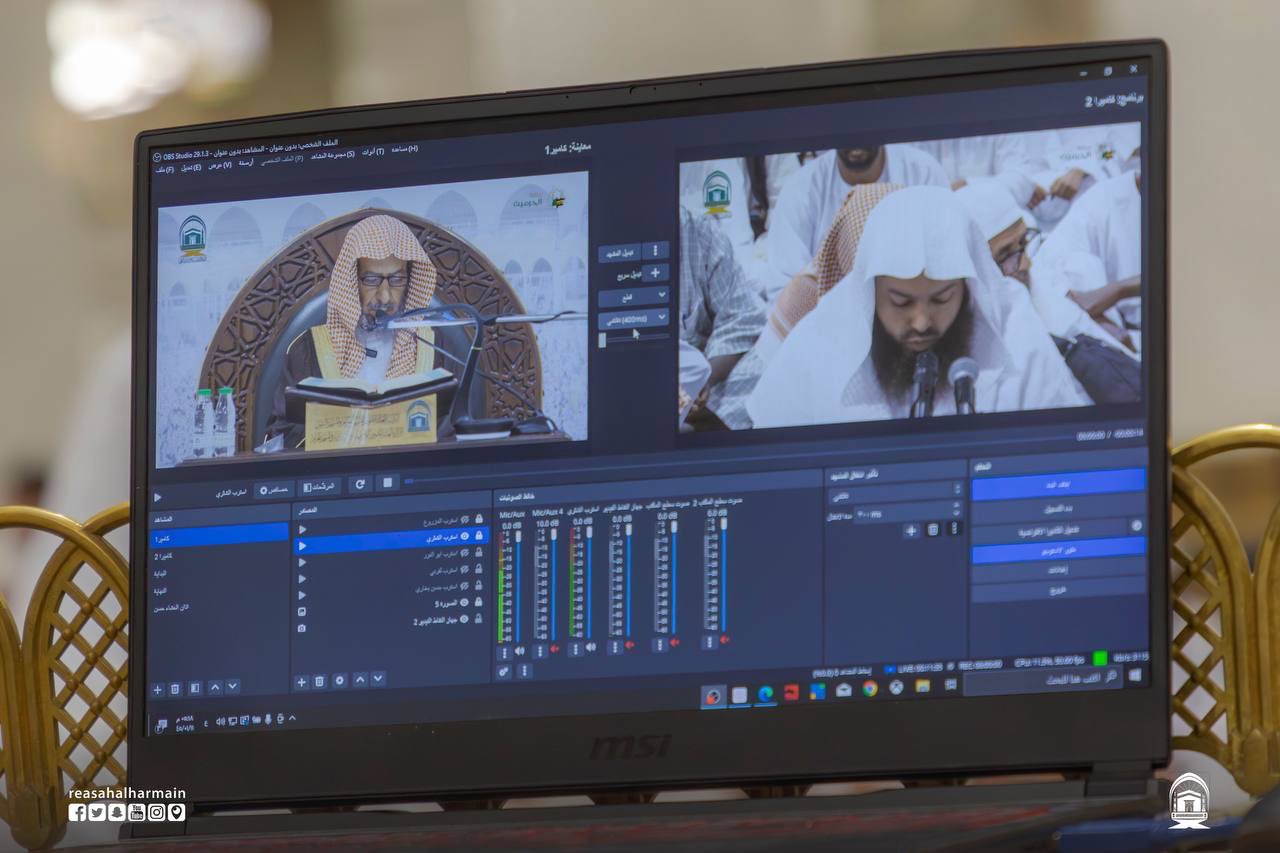Image resolution: width=1280 pixels, height=853 pixels.
Task: Open source properties gear in sources footer
Action: click(340, 680)
